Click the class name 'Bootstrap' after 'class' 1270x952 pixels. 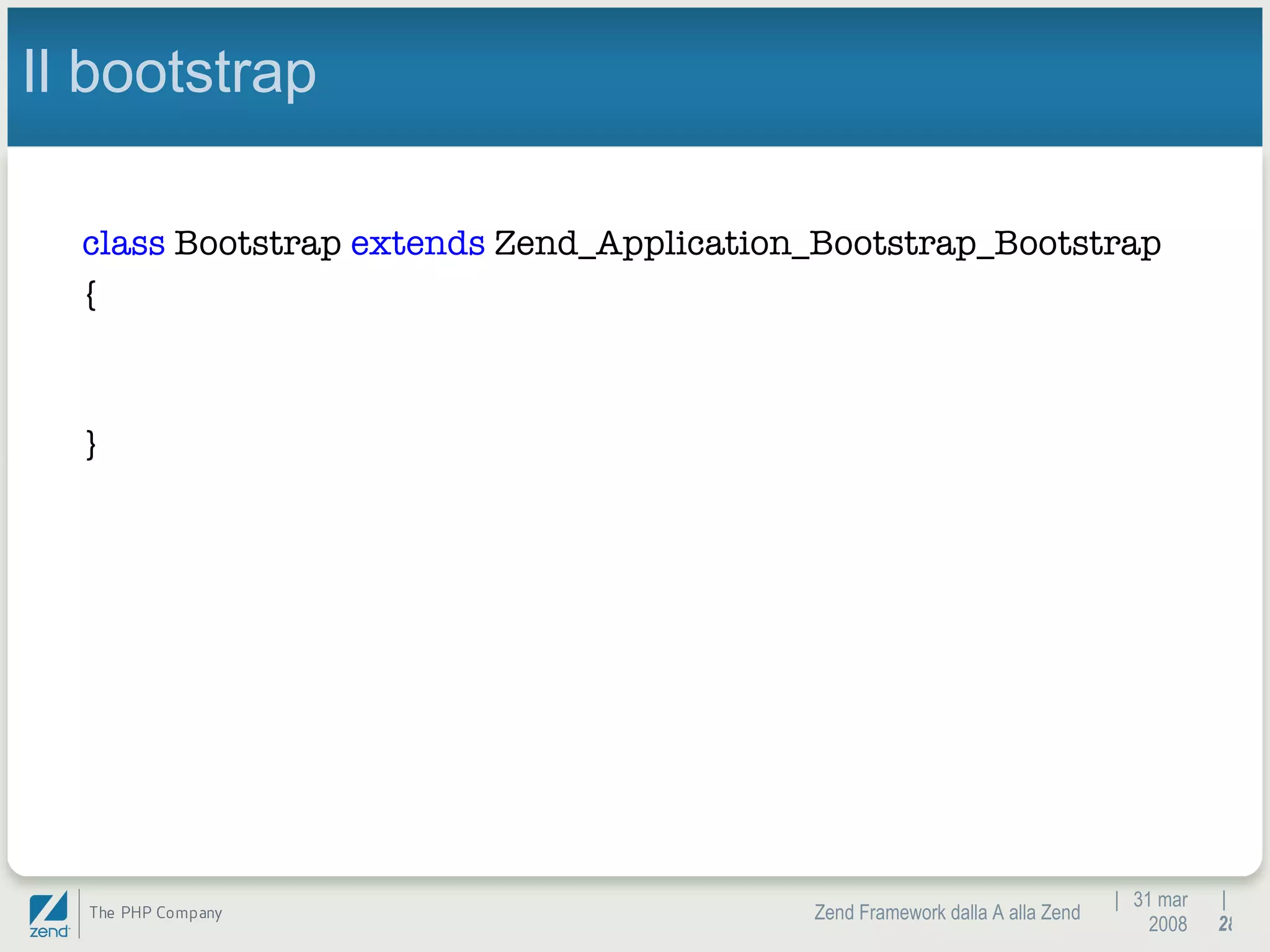(257, 244)
